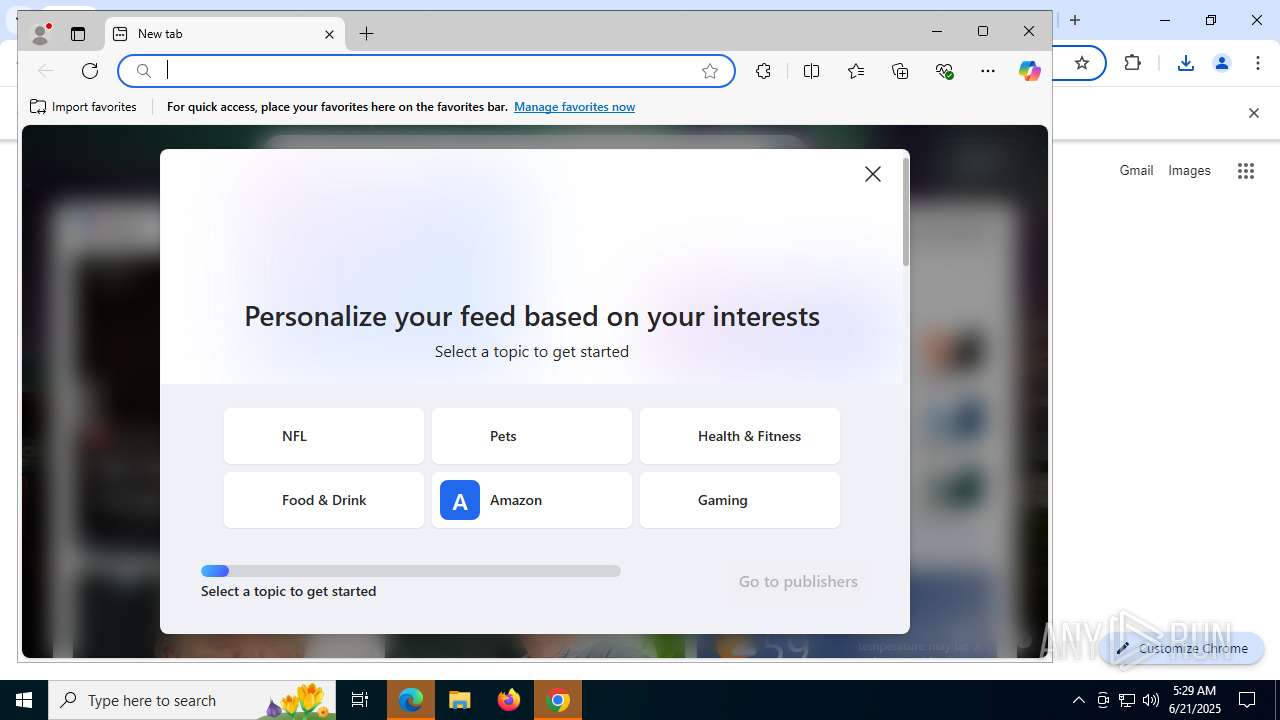Open Firefox from taskbar
The image size is (1280, 720).
pos(509,700)
